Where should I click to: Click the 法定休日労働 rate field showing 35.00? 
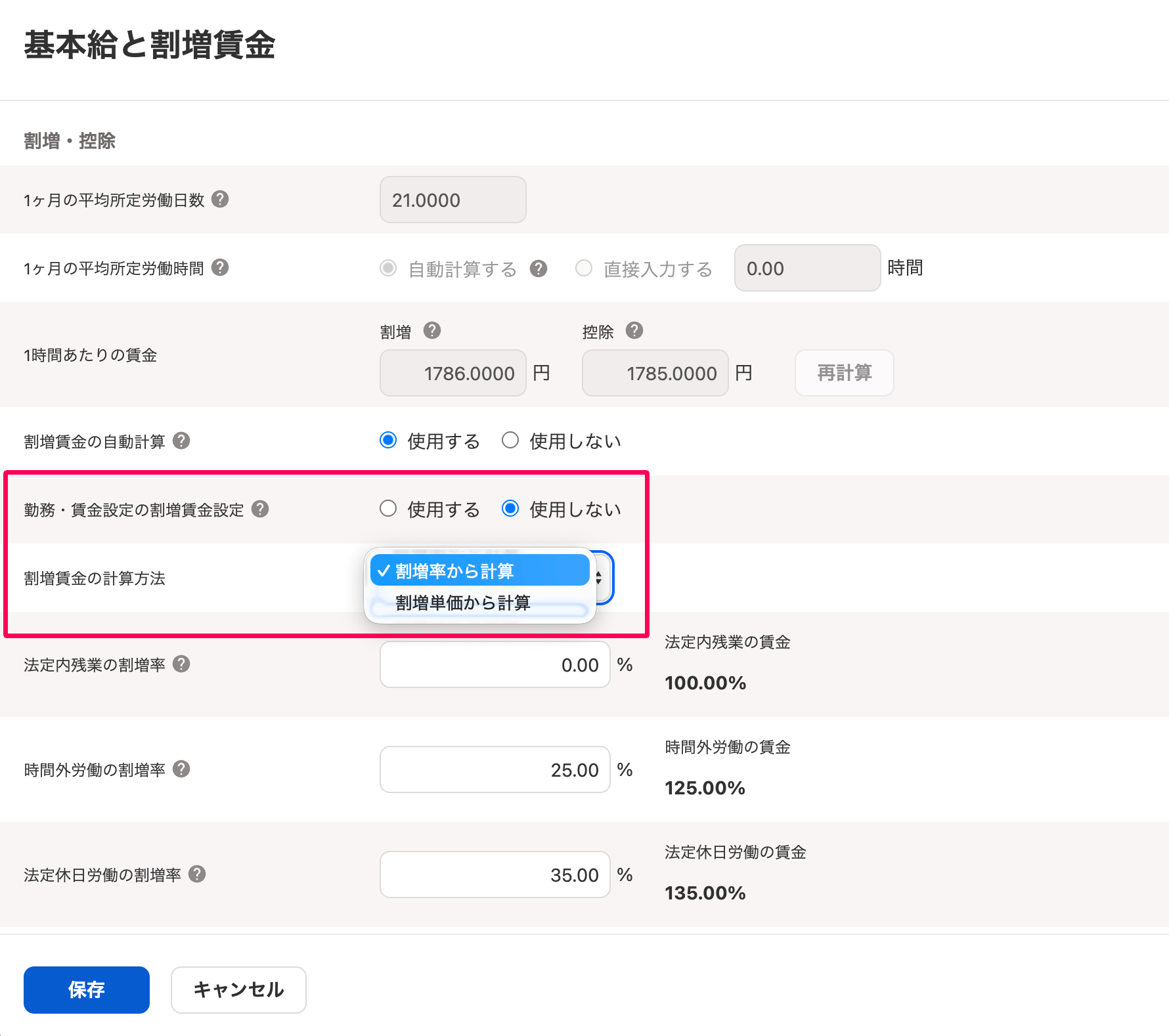click(495, 874)
